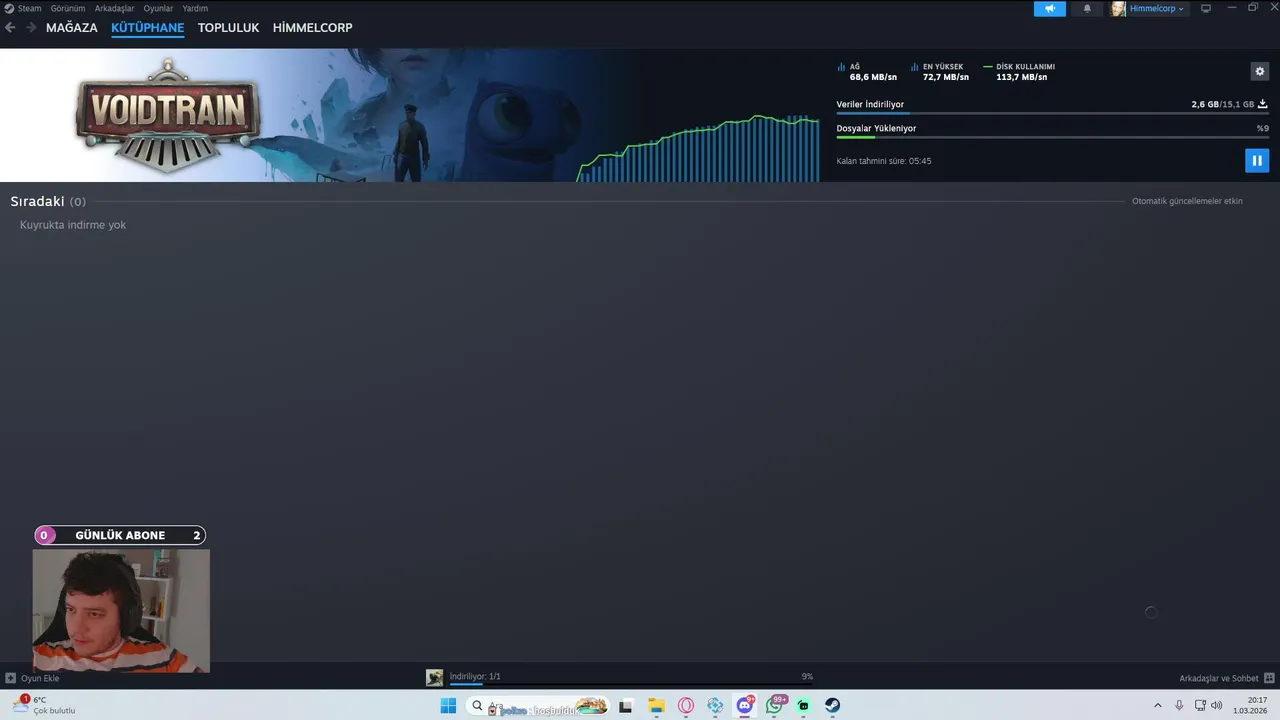
Task: Click the plus icon beside Oyun Ekle
Action: [10, 678]
